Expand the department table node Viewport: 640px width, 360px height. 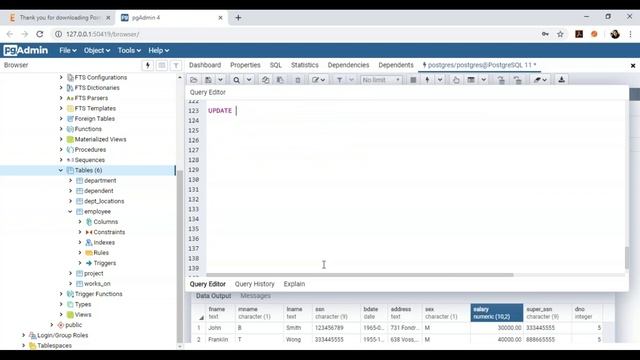(x=70, y=180)
